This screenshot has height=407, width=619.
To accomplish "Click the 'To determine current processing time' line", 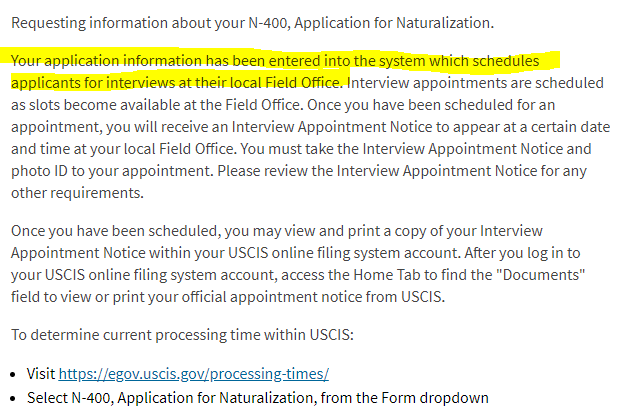I will point(182,335).
